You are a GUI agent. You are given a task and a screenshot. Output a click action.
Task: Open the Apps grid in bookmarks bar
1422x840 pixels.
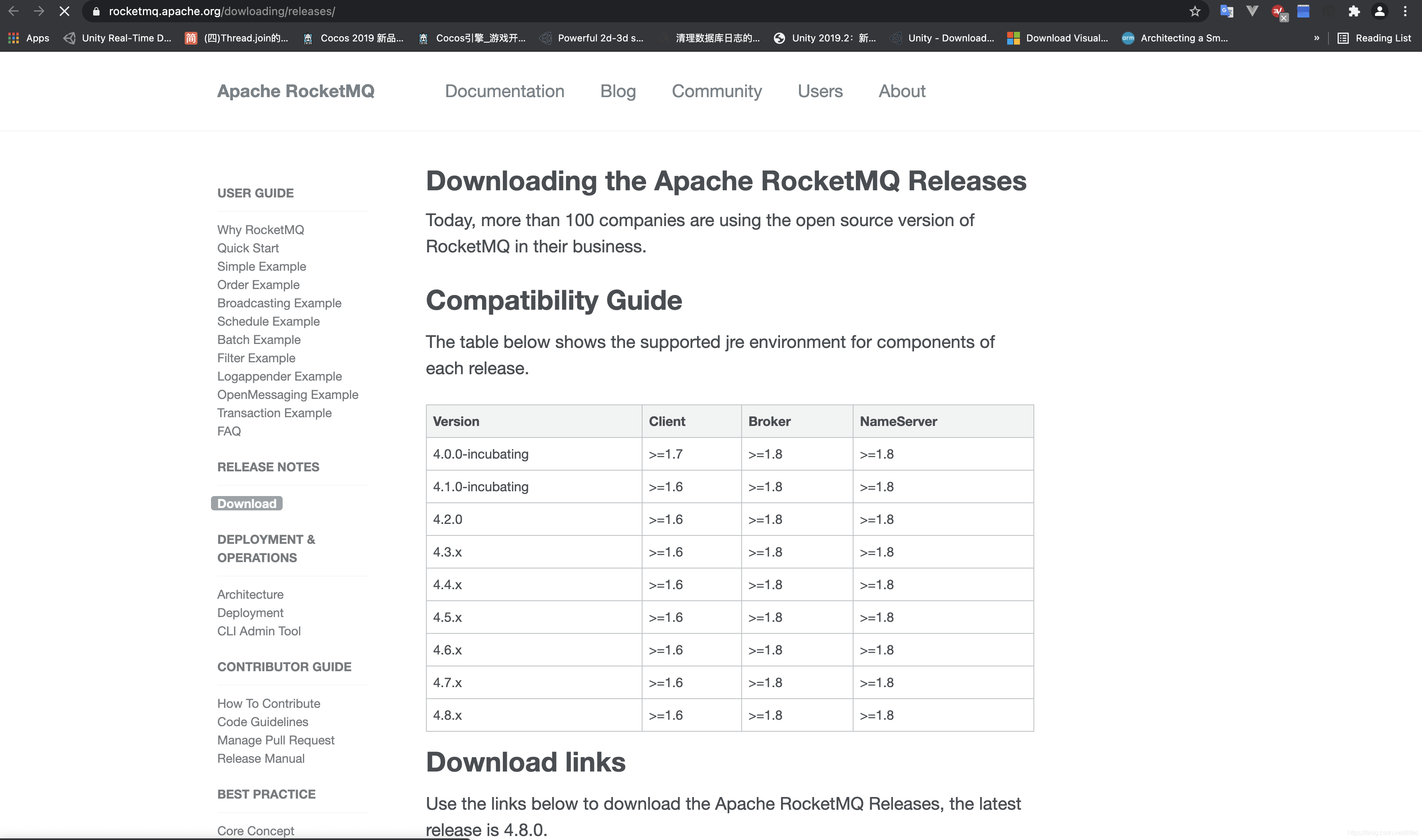click(28, 38)
